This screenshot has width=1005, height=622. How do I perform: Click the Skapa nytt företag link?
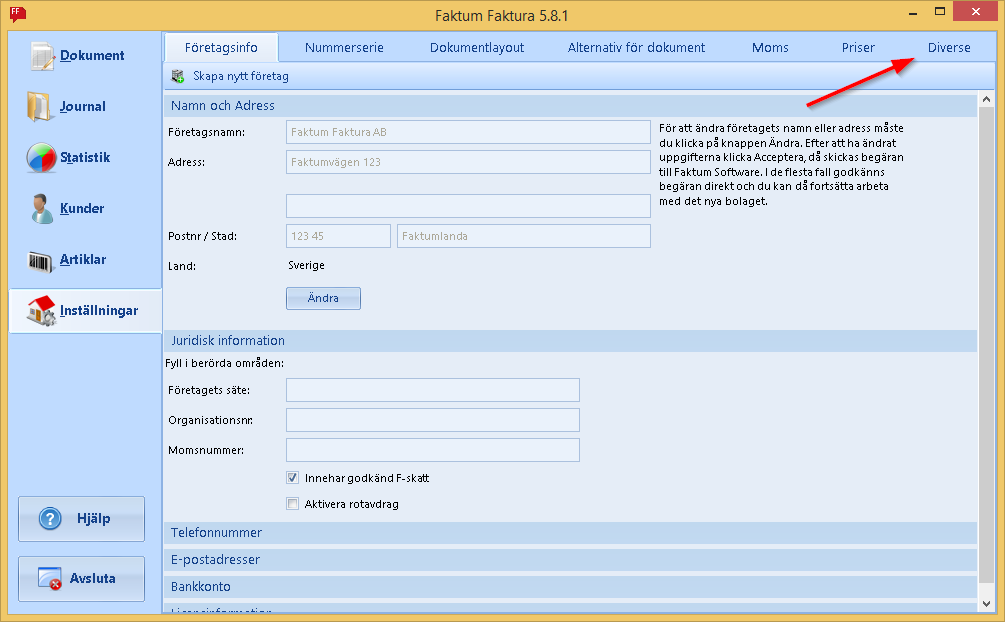click(241, 76)
